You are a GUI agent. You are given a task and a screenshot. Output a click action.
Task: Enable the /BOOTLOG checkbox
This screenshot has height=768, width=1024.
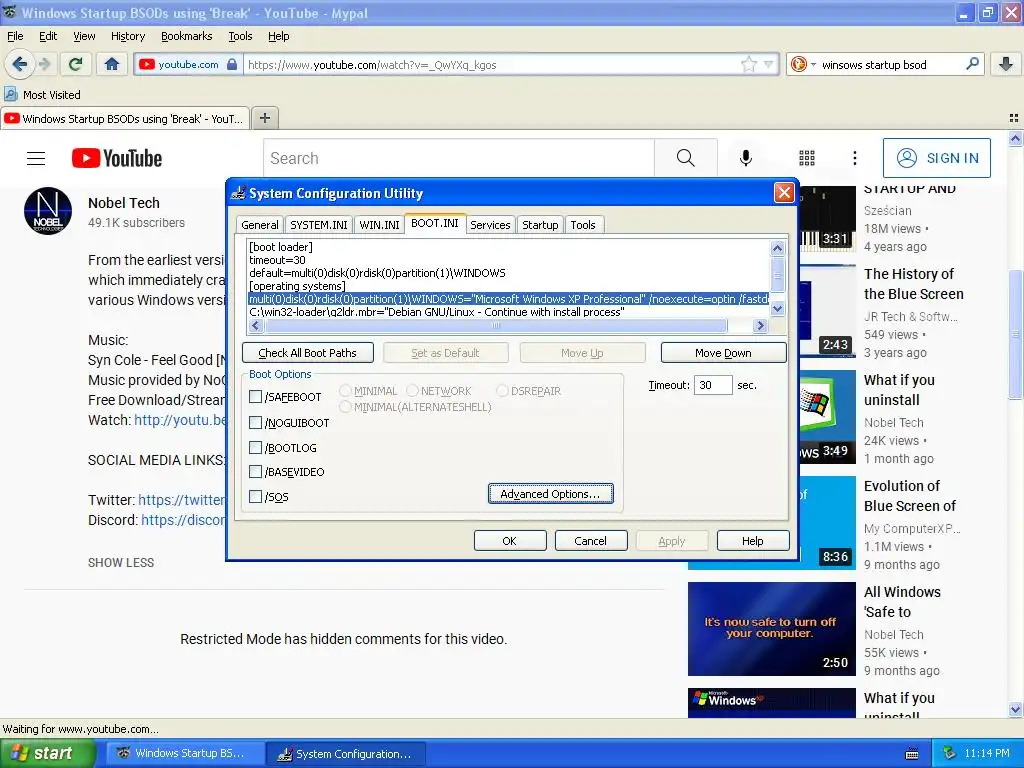(x=255, y=447)
